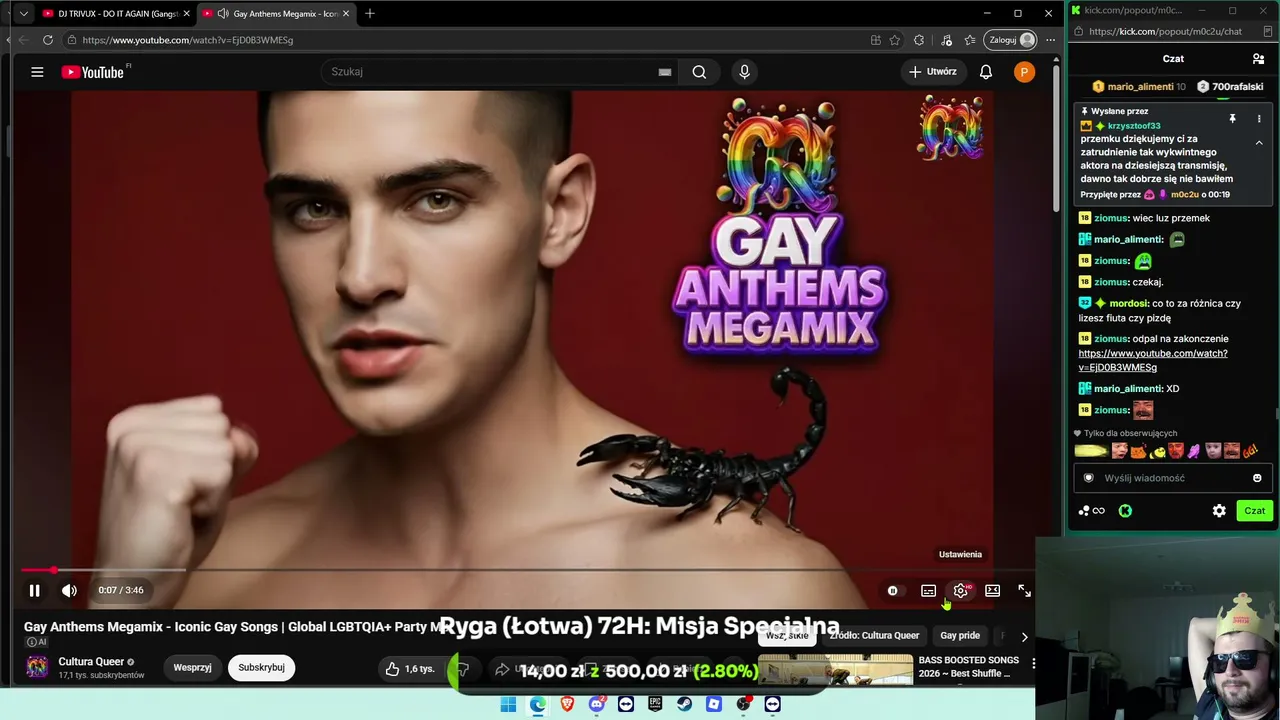Open the YouTube link in chat
Screen dimensions: 1280x720
(x=1152, y=360)
